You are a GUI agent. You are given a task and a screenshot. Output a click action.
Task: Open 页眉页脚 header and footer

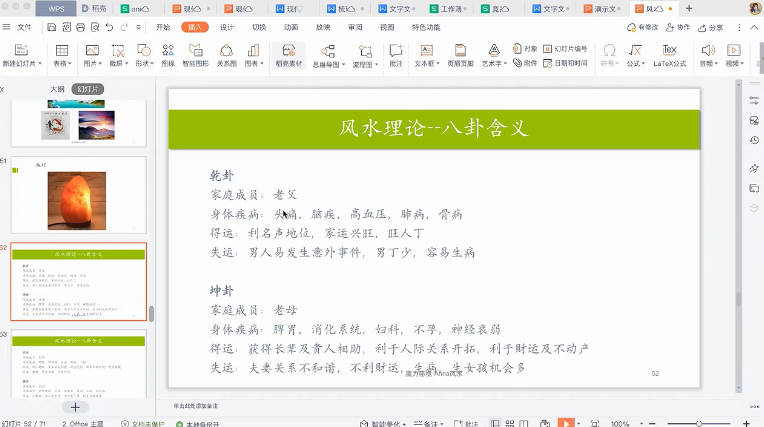pyautogui.click(x=460, y=55)
